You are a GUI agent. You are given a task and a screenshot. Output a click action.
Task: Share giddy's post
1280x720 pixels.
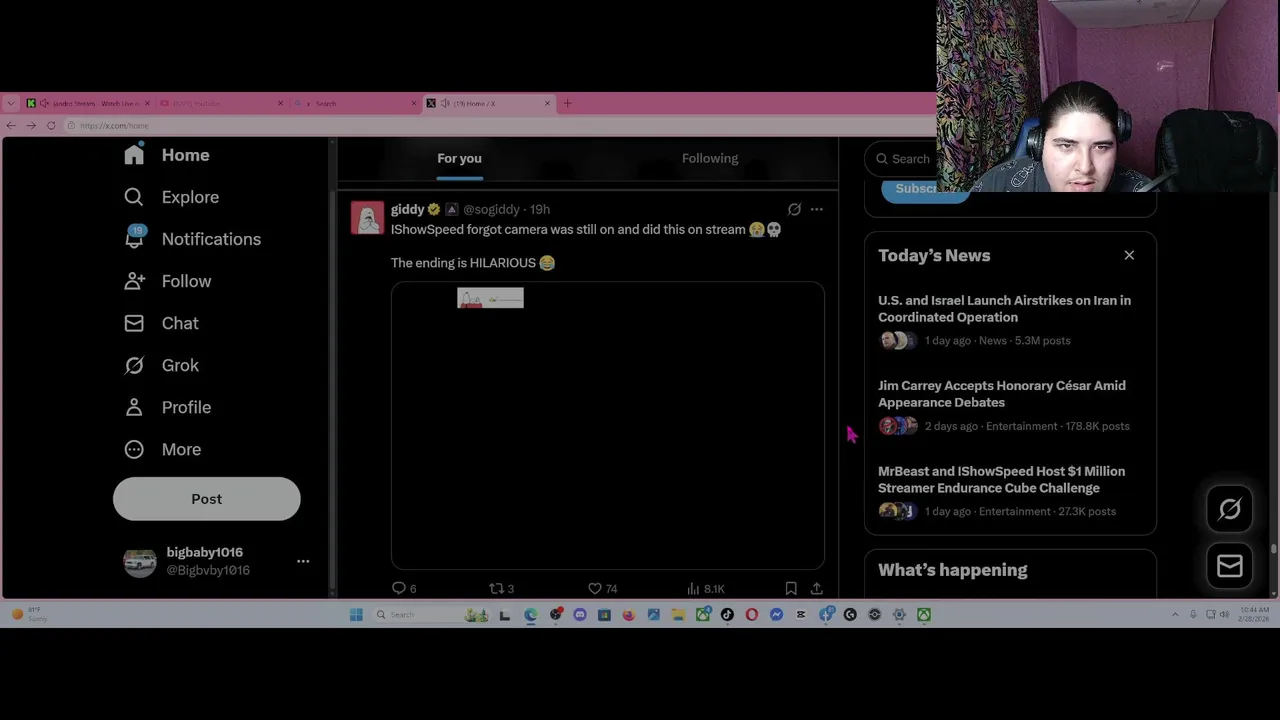(x=817, y=588)
